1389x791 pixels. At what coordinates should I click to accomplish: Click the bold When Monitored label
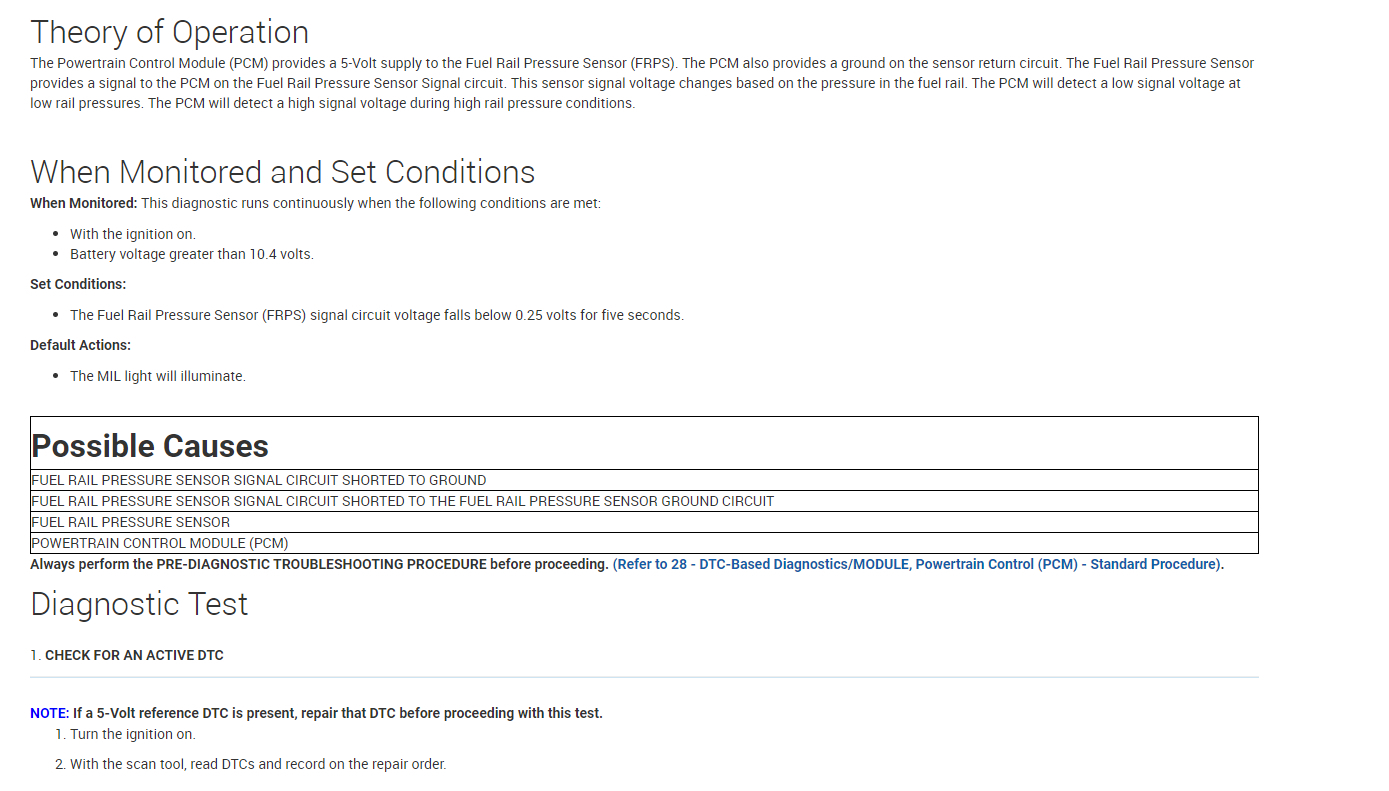tap(83, 203)
